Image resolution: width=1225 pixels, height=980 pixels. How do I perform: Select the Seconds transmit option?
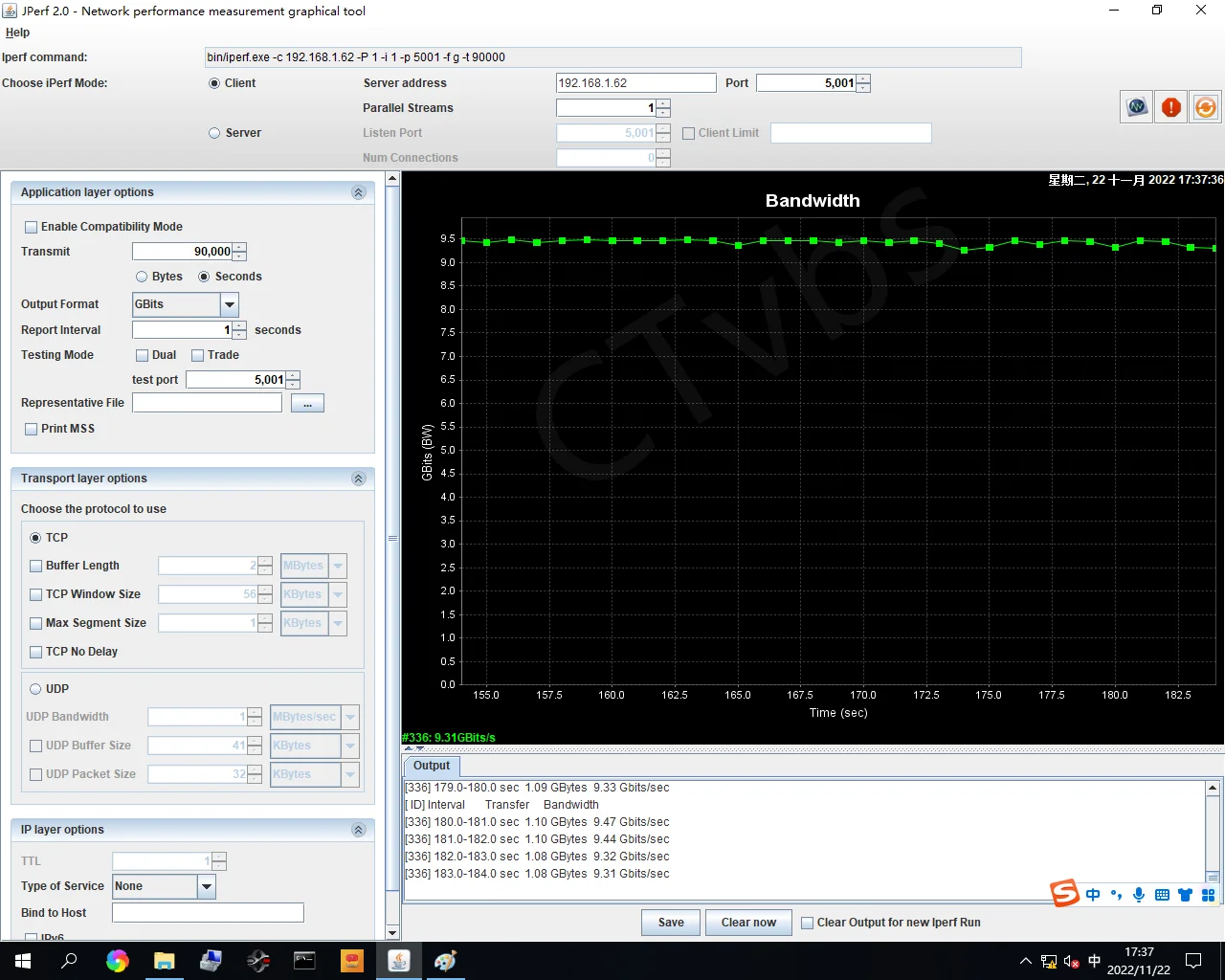pos(204,277)
